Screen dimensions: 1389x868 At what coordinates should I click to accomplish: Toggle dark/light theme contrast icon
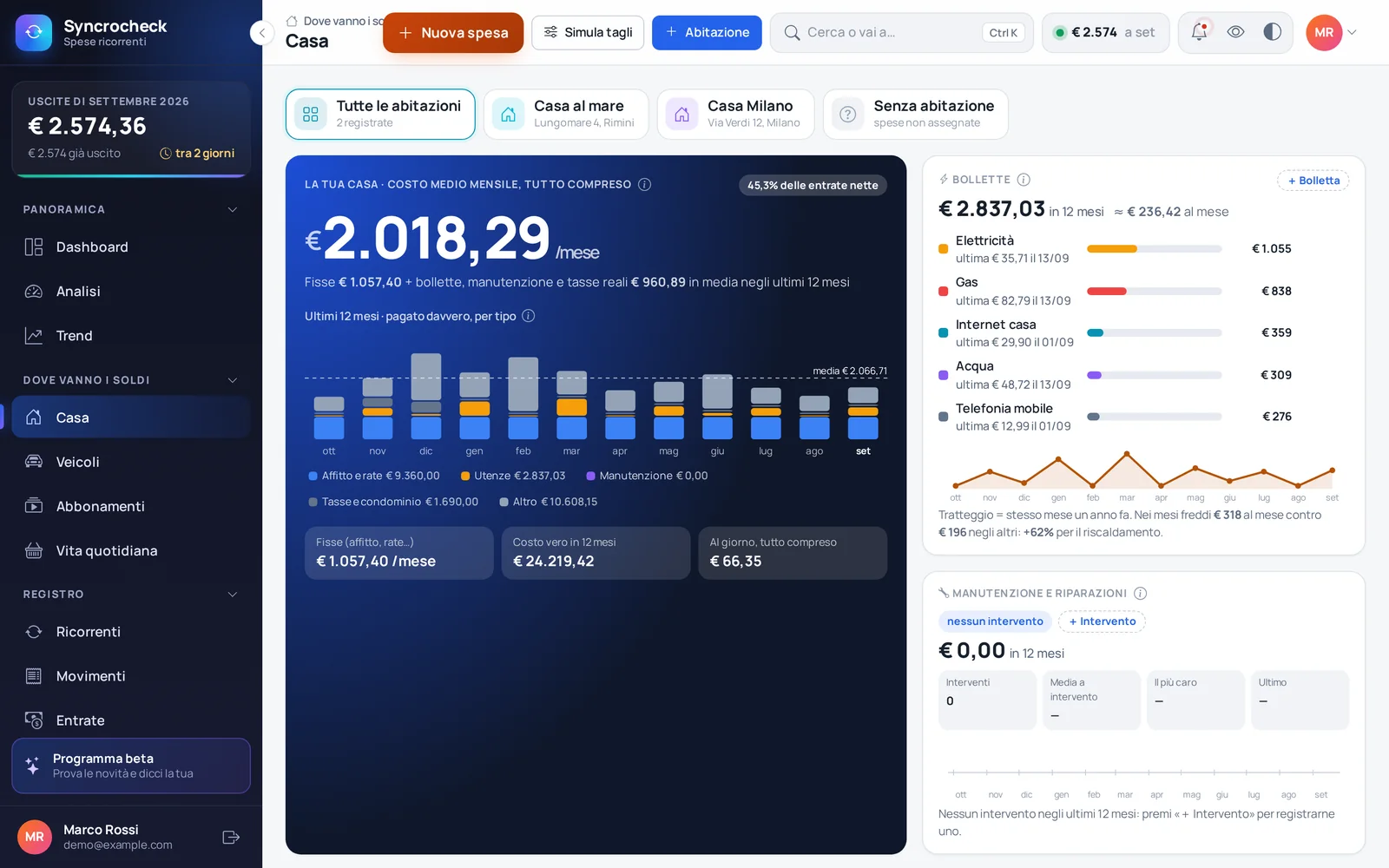pyautogui.click(x=1272, y=32)
